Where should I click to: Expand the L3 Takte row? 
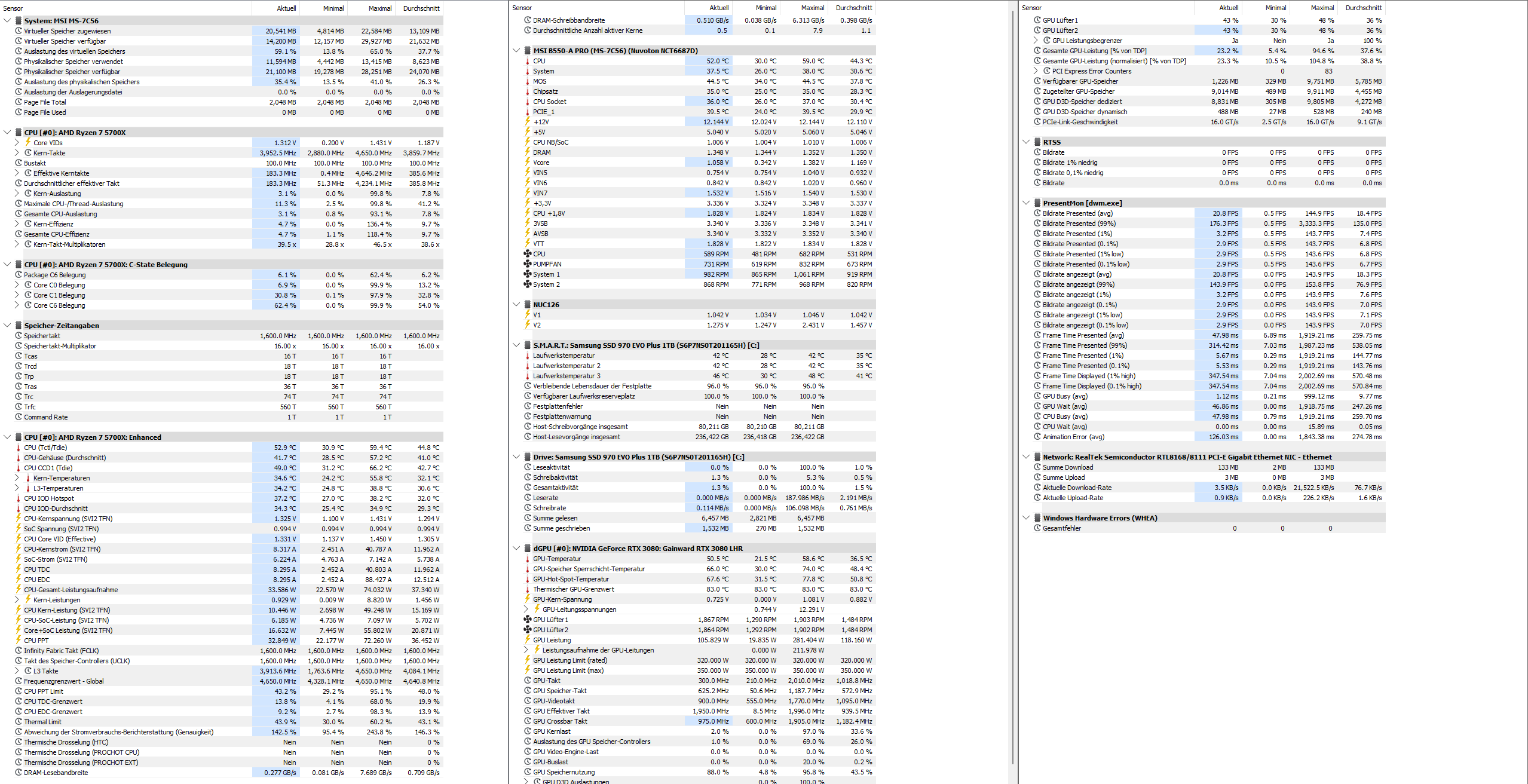click(17, 671)
